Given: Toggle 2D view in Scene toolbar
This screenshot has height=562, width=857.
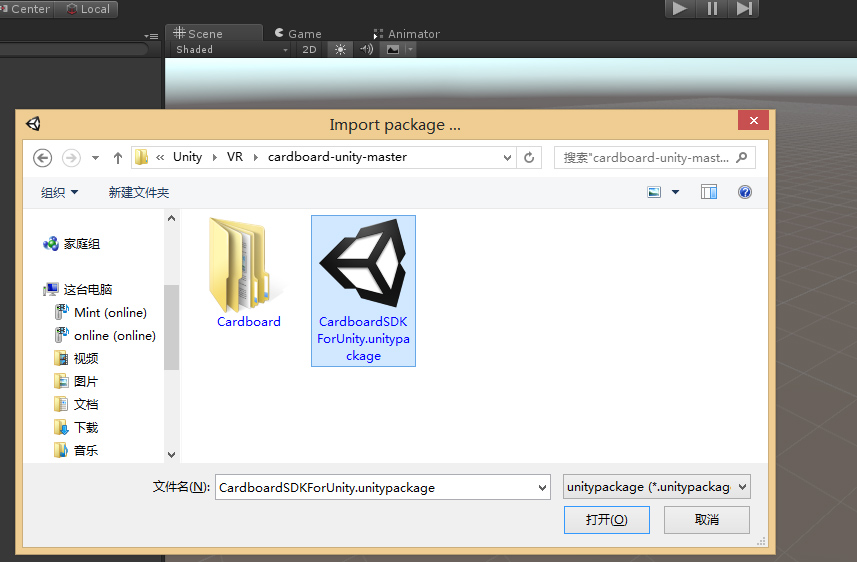Looking at the screenshot, I should coord(309,49).
